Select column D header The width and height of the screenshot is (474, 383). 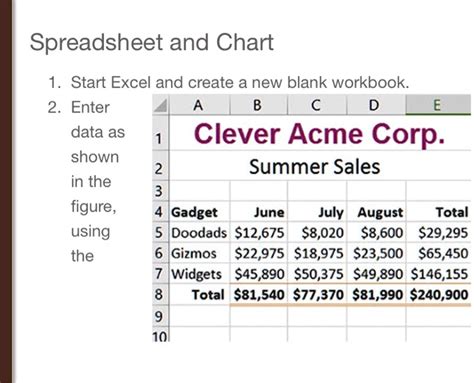[376, 106]
